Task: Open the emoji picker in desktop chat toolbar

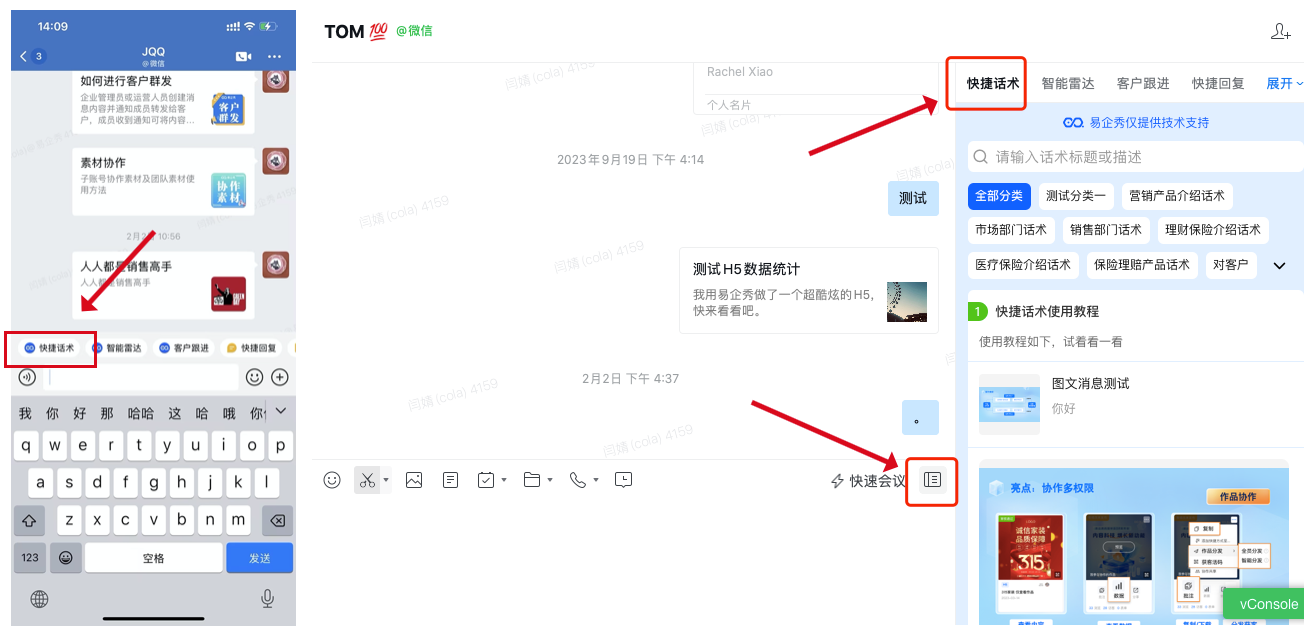Action: click(x=332, y=480)
